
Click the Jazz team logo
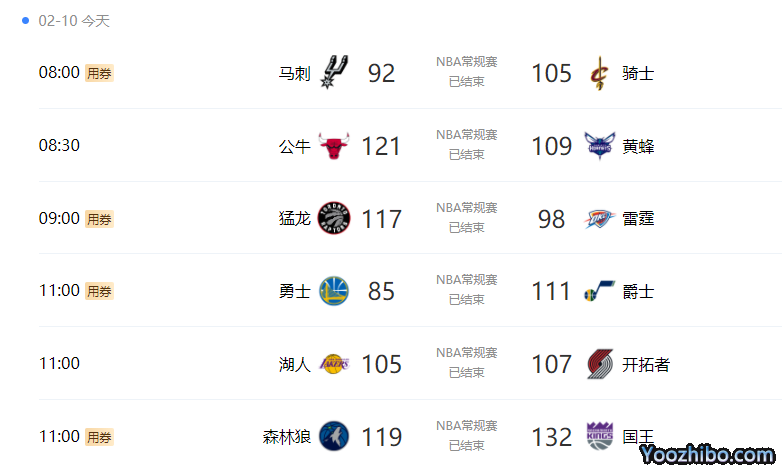pyautogui.click(x=599, y=291)
